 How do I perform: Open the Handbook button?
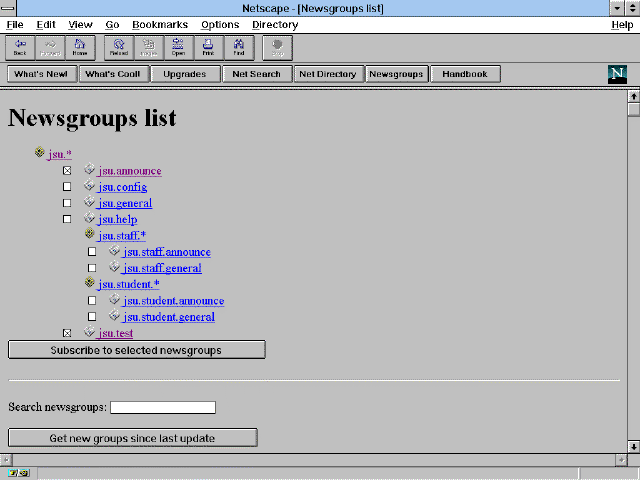[465, 74]
